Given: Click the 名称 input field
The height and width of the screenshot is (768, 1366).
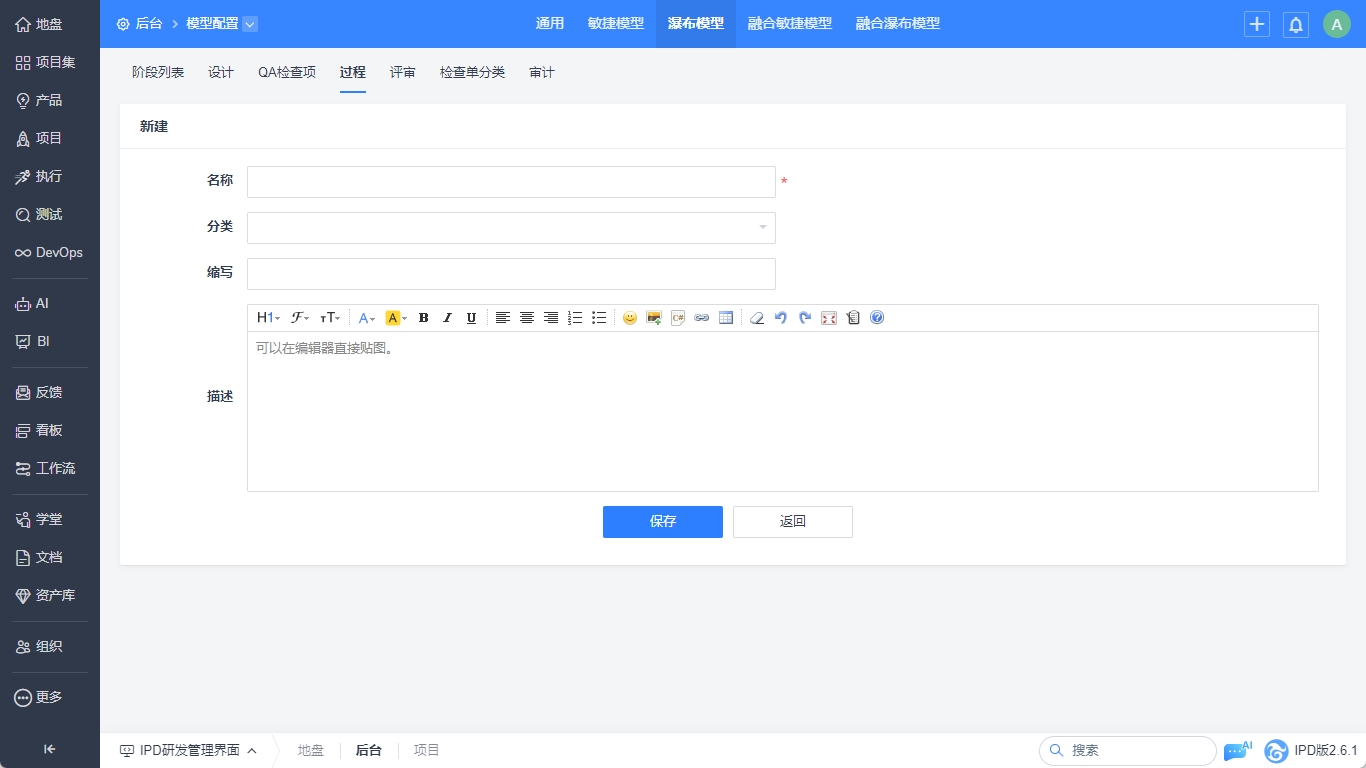Looking at the screenshot, I should click(511, 182).
